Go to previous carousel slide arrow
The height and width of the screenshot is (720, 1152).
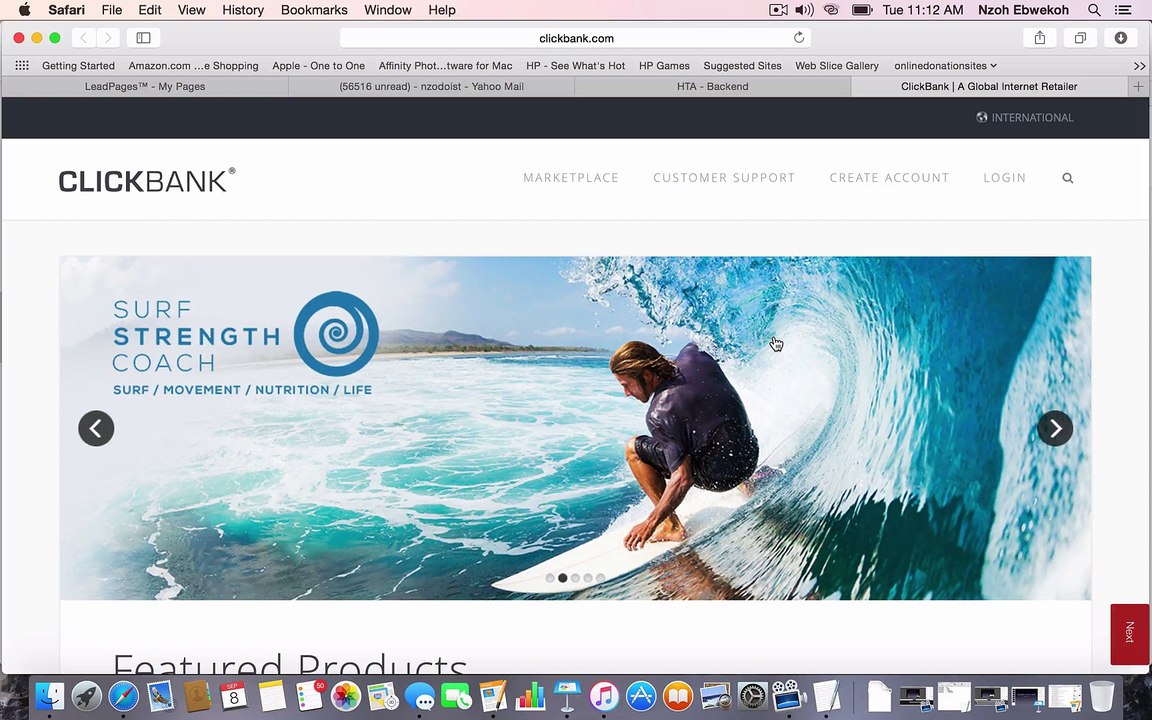click(96, 428)
